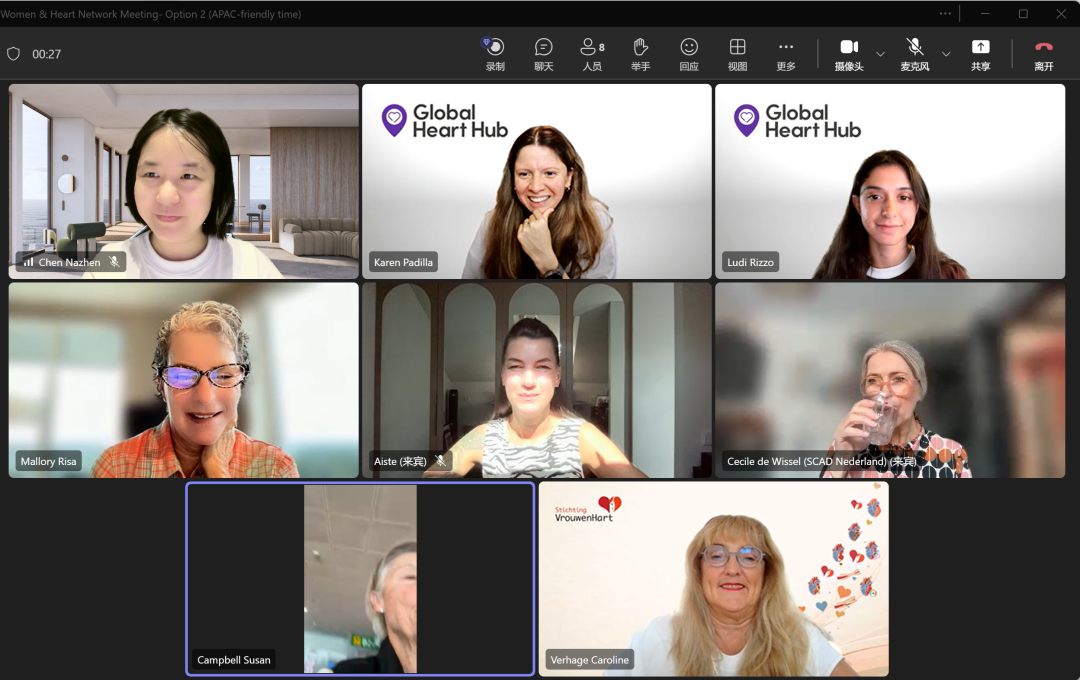1080x680 pixels.
Task: Minimize the Teams meeting window
Action: coord(985,13)
